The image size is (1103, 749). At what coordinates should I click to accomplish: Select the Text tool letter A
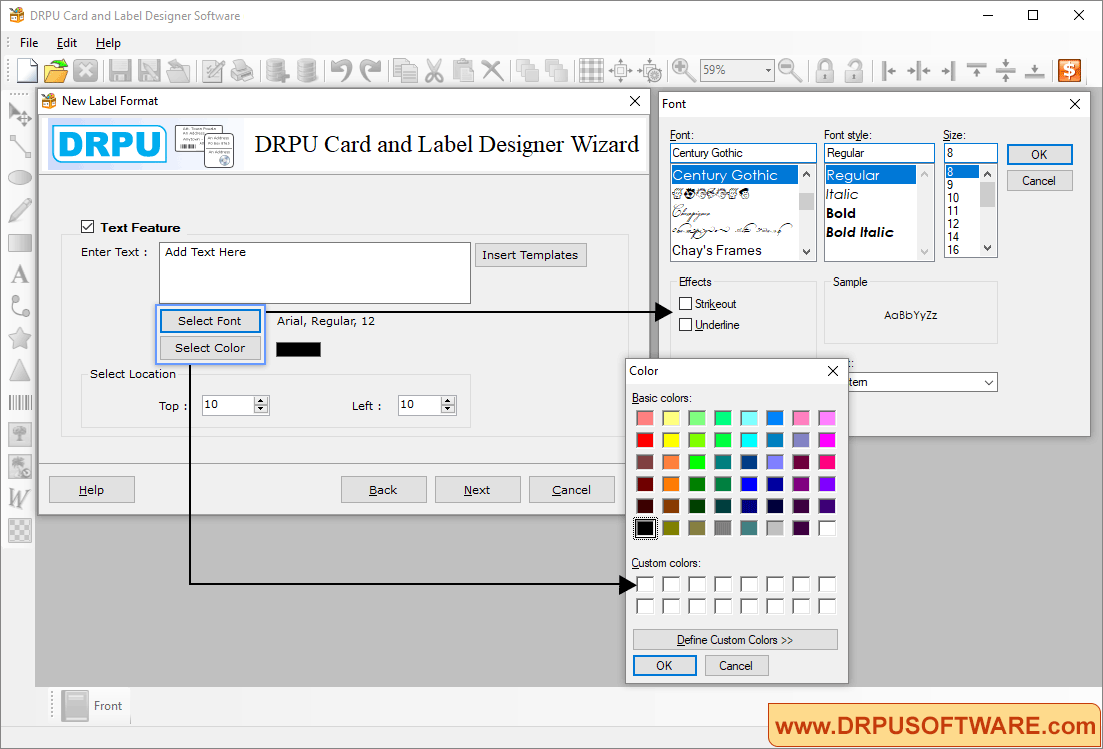pos(20,274)
